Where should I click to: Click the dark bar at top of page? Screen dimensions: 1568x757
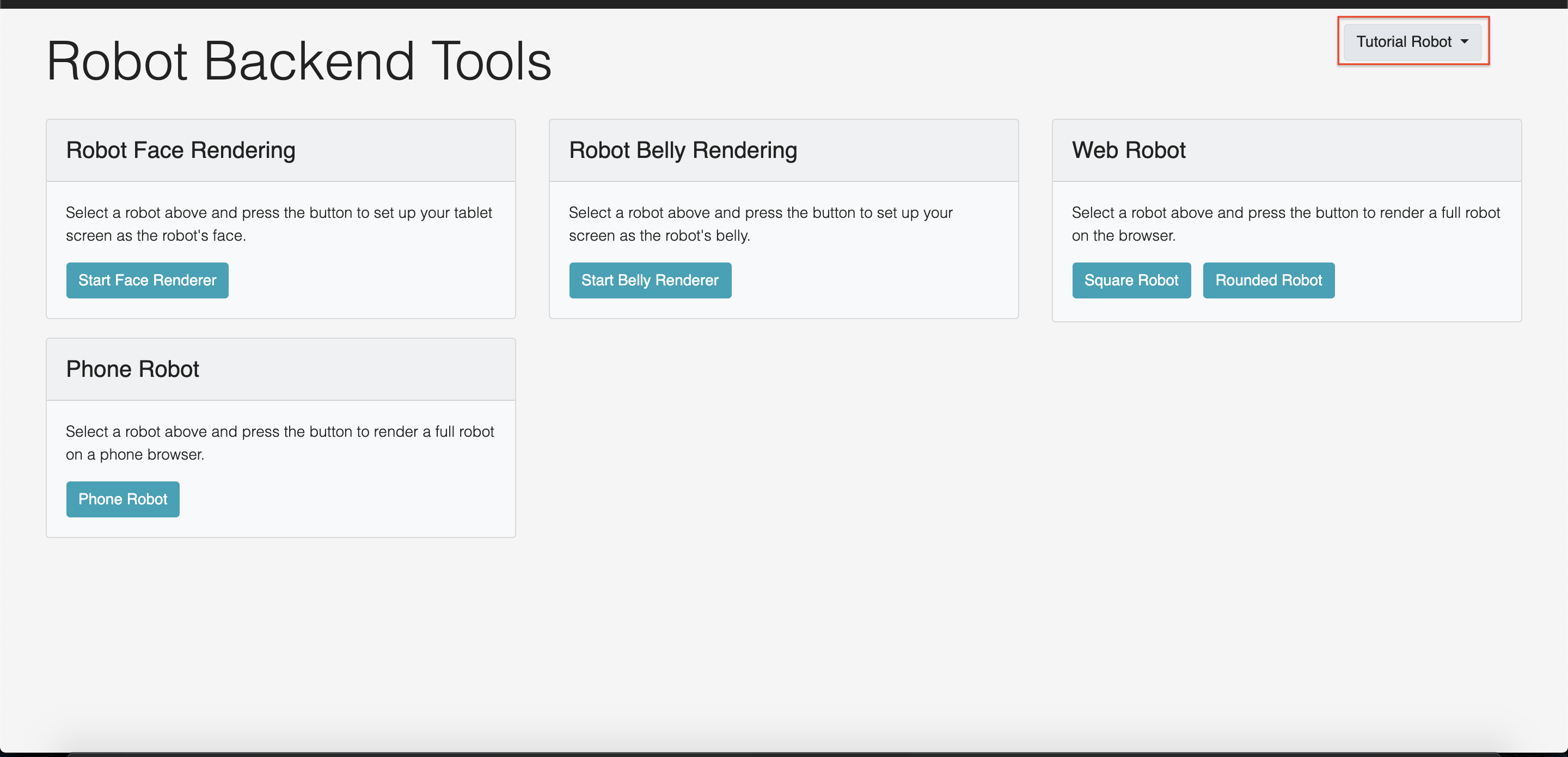784,4
